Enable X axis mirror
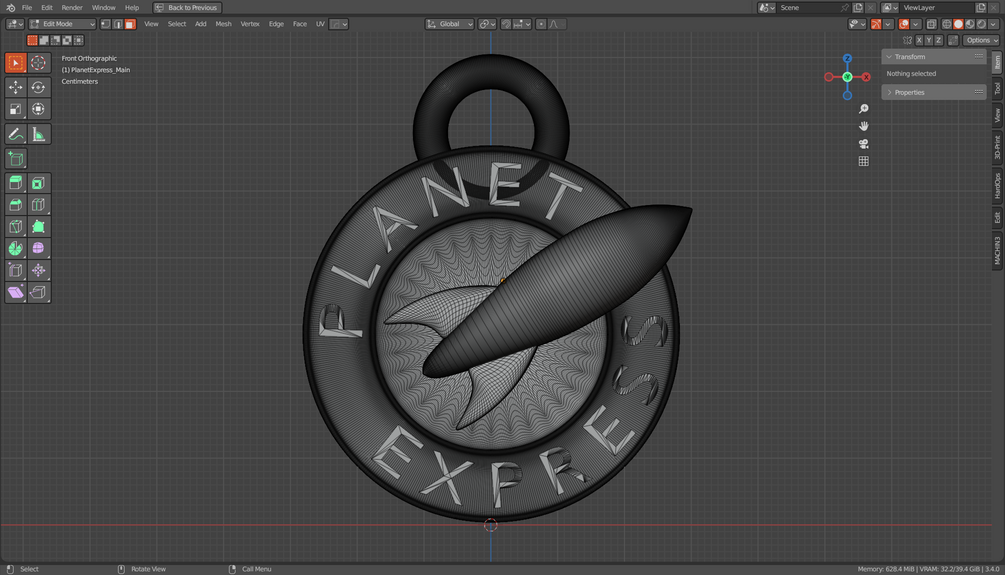The image size is (1005, 575). coord(918,40)
